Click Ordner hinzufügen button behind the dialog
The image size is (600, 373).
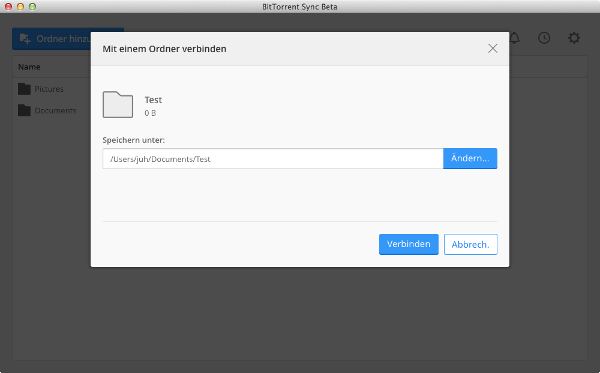point(52,39)
